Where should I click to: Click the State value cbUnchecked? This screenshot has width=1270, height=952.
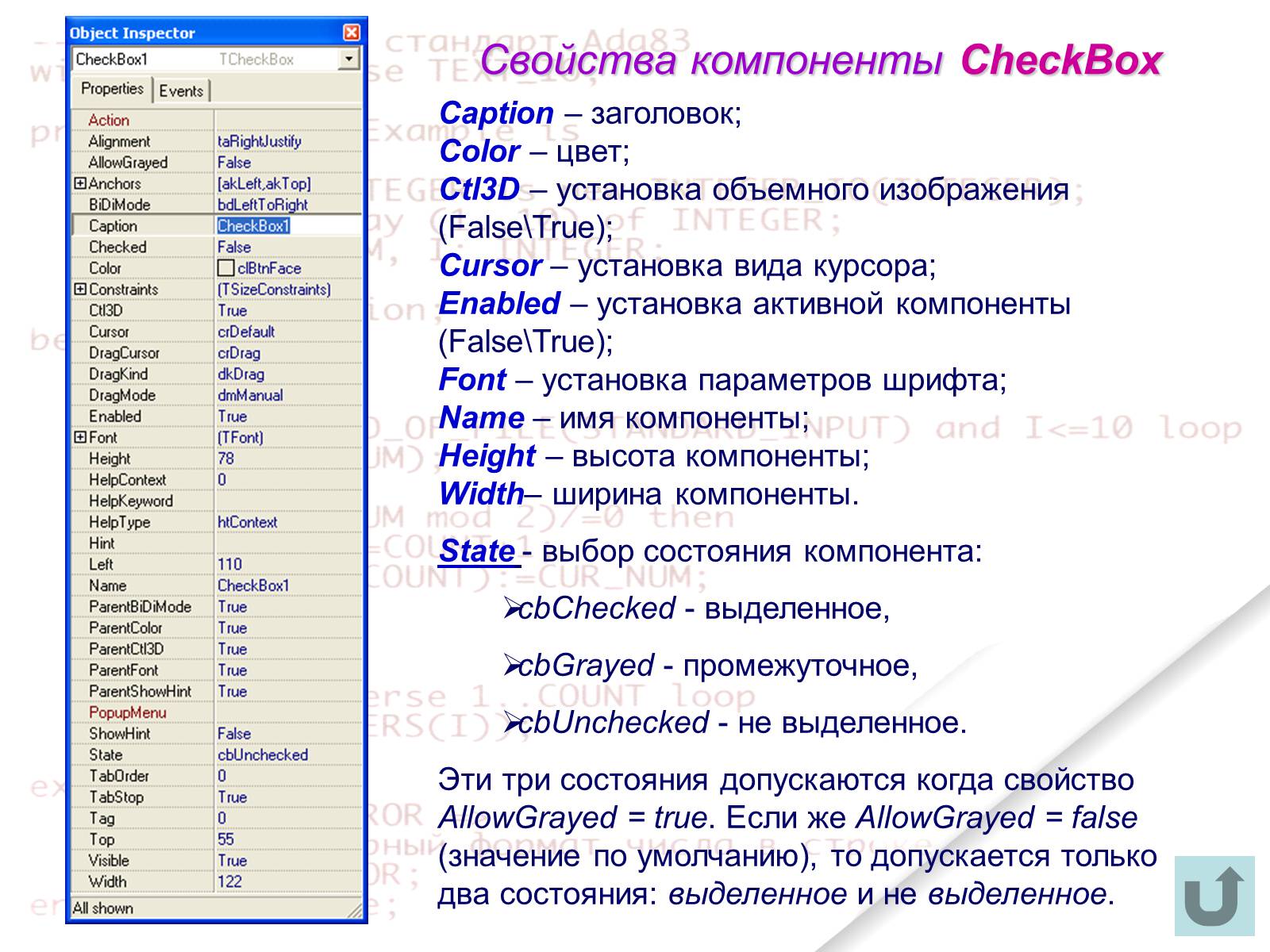(263, 754)
